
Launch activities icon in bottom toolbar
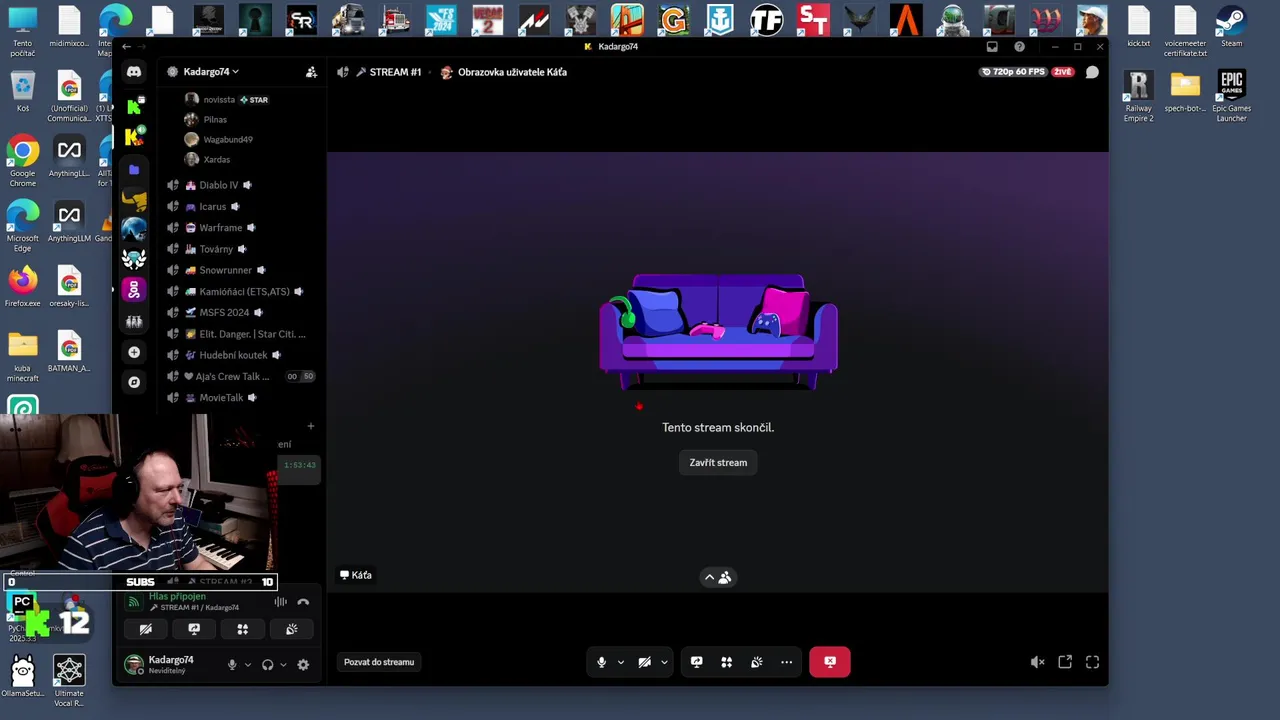point(727,662)
